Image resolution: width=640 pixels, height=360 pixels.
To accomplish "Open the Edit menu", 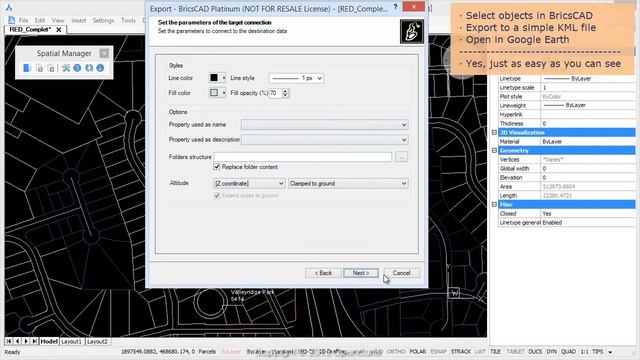I will pos(40,20).
